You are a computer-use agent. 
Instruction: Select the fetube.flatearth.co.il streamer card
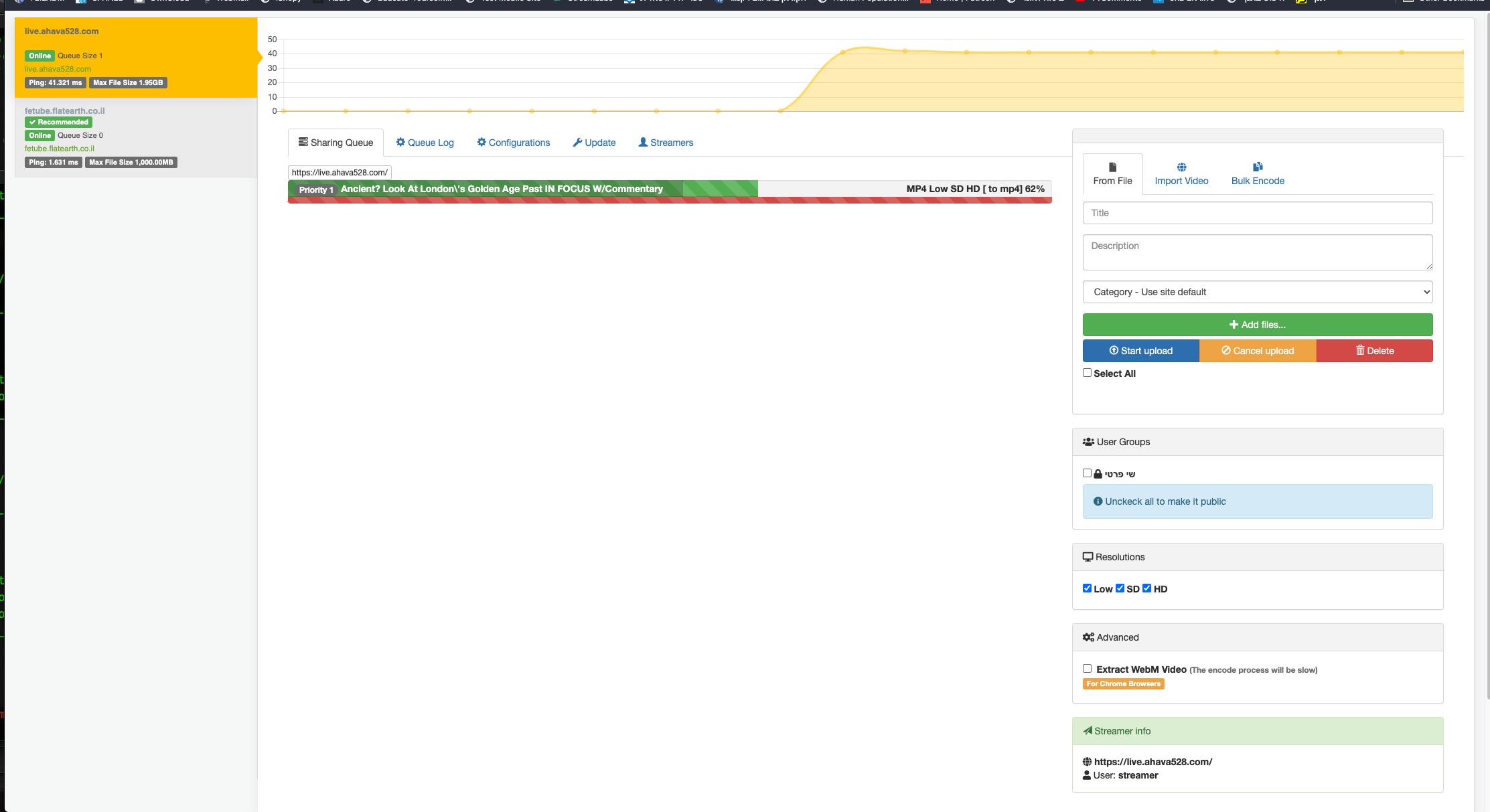[136, 137]
